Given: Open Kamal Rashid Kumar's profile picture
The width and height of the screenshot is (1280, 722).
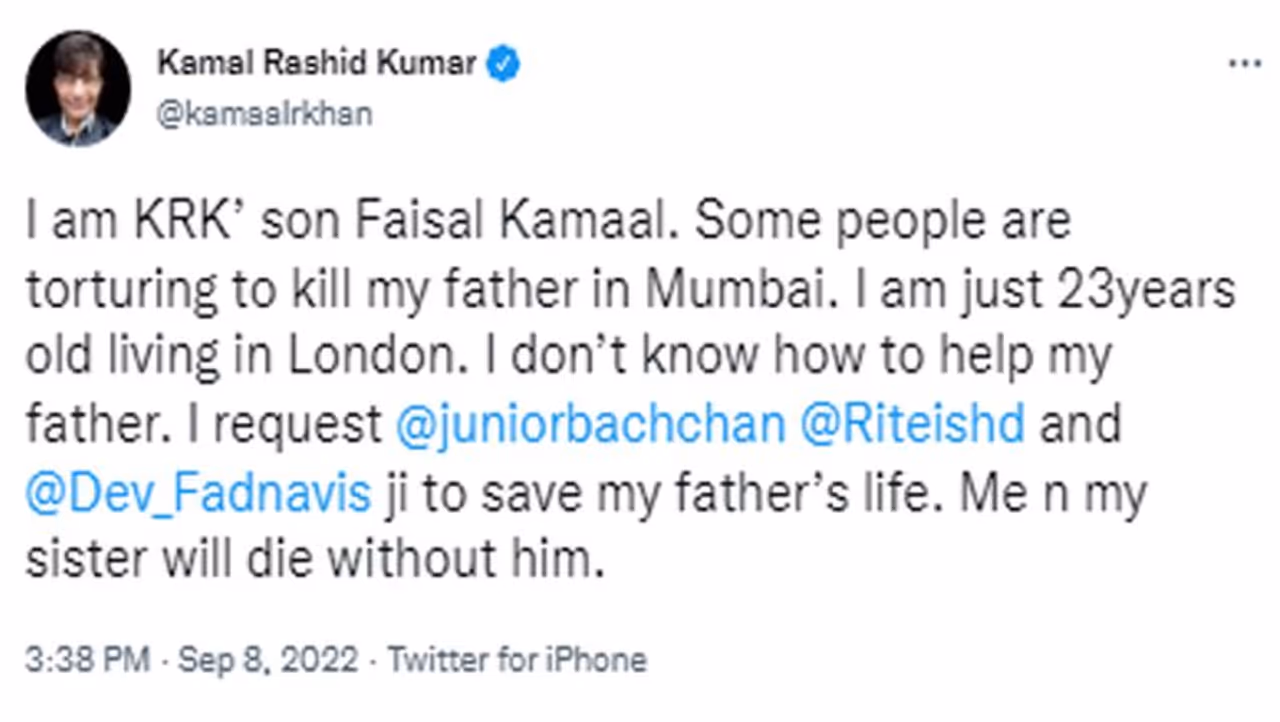Looking at the screenshot, I should (x=78, y=88).
